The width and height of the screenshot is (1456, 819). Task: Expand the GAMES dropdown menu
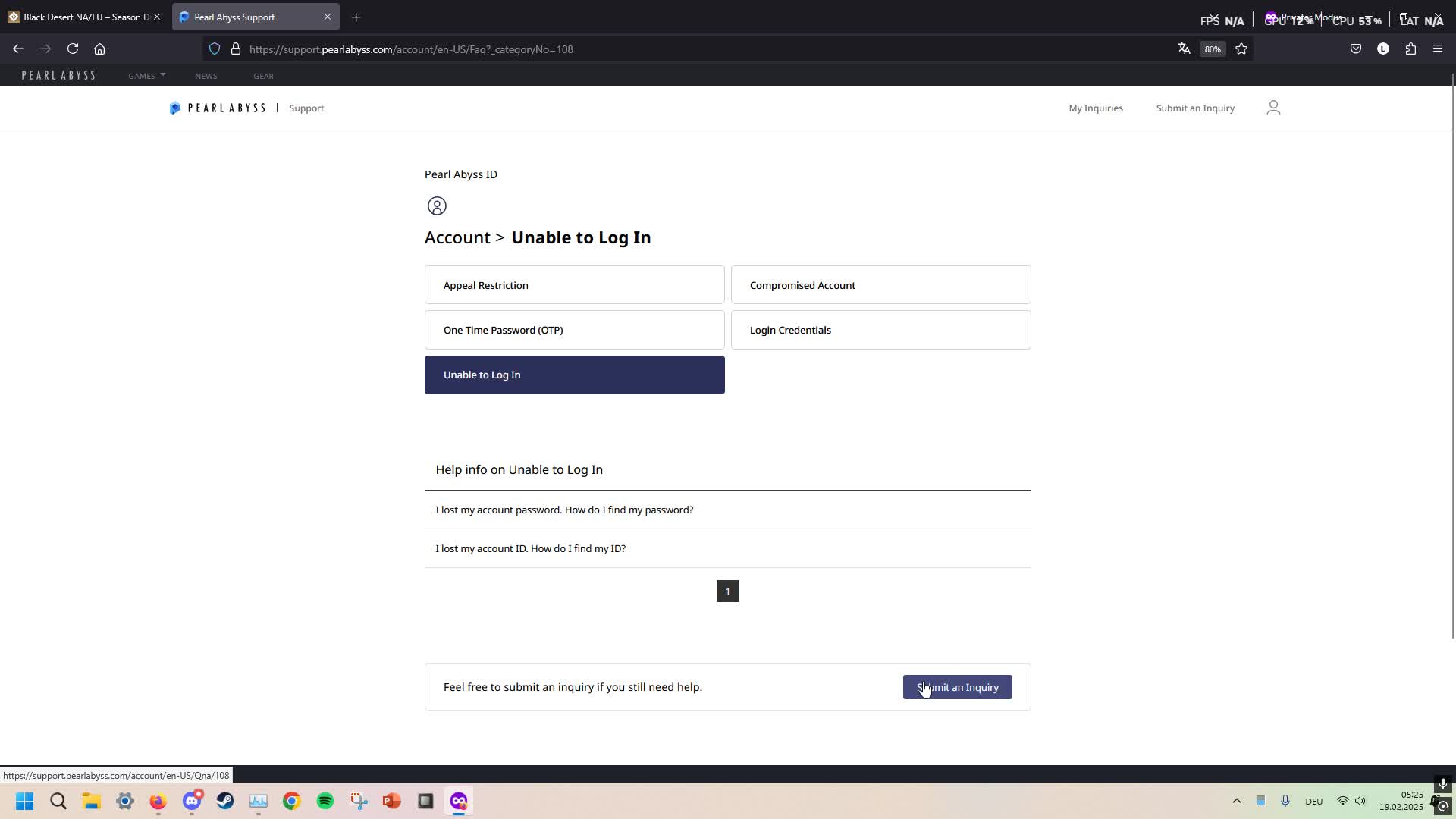(146, 75)
